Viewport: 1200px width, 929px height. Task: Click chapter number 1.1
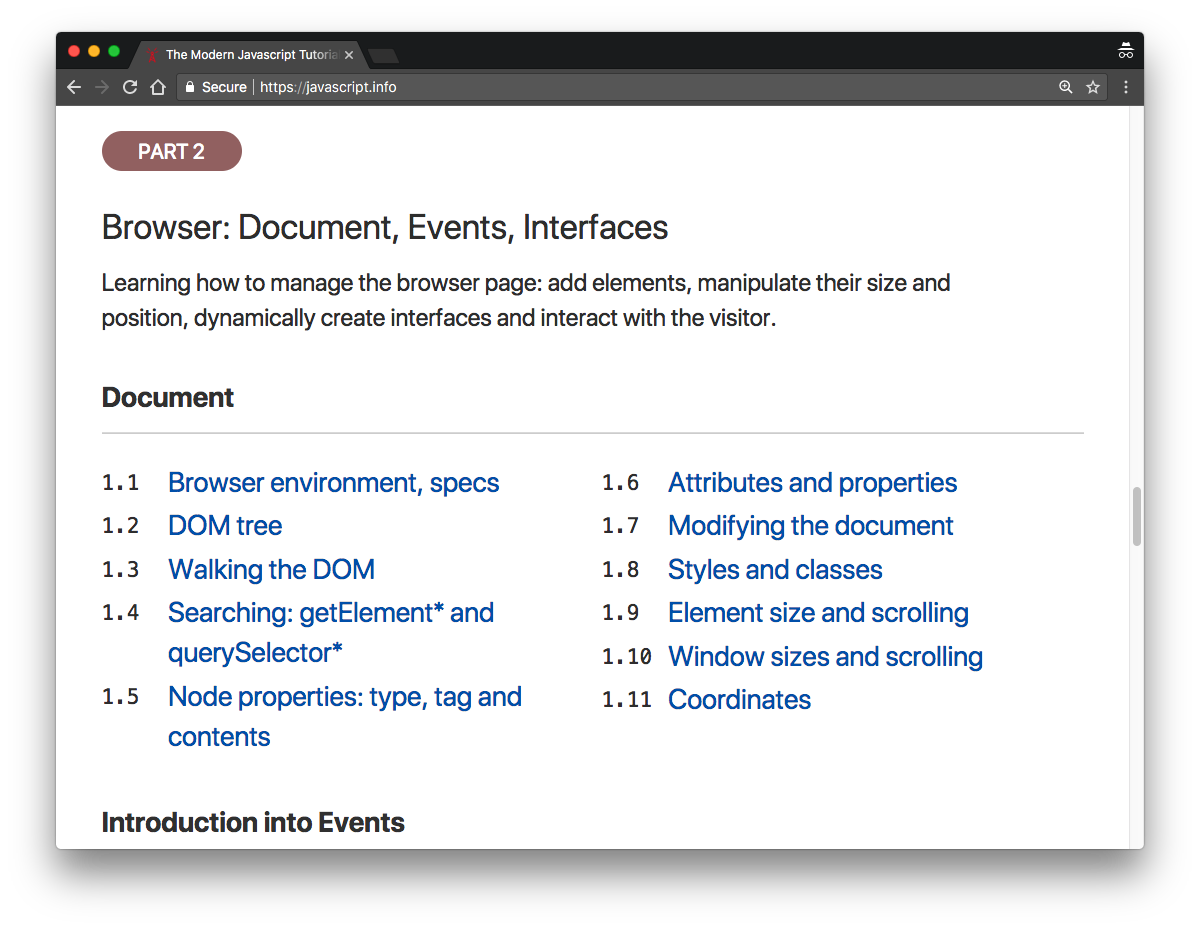tap(120, 482)
